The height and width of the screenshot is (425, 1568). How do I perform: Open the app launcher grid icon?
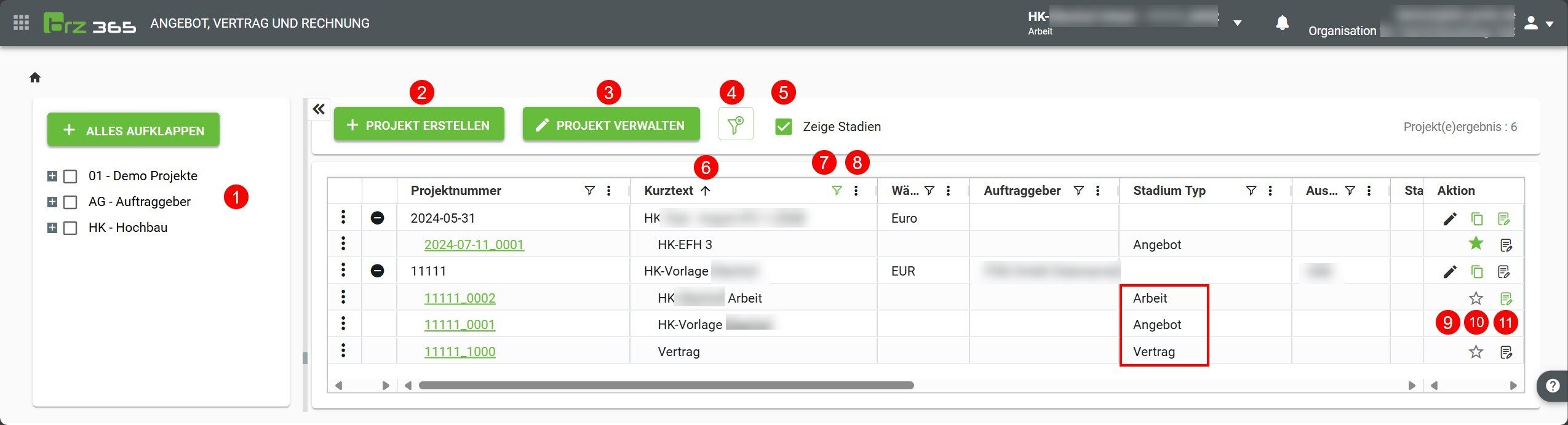(21, 23)
